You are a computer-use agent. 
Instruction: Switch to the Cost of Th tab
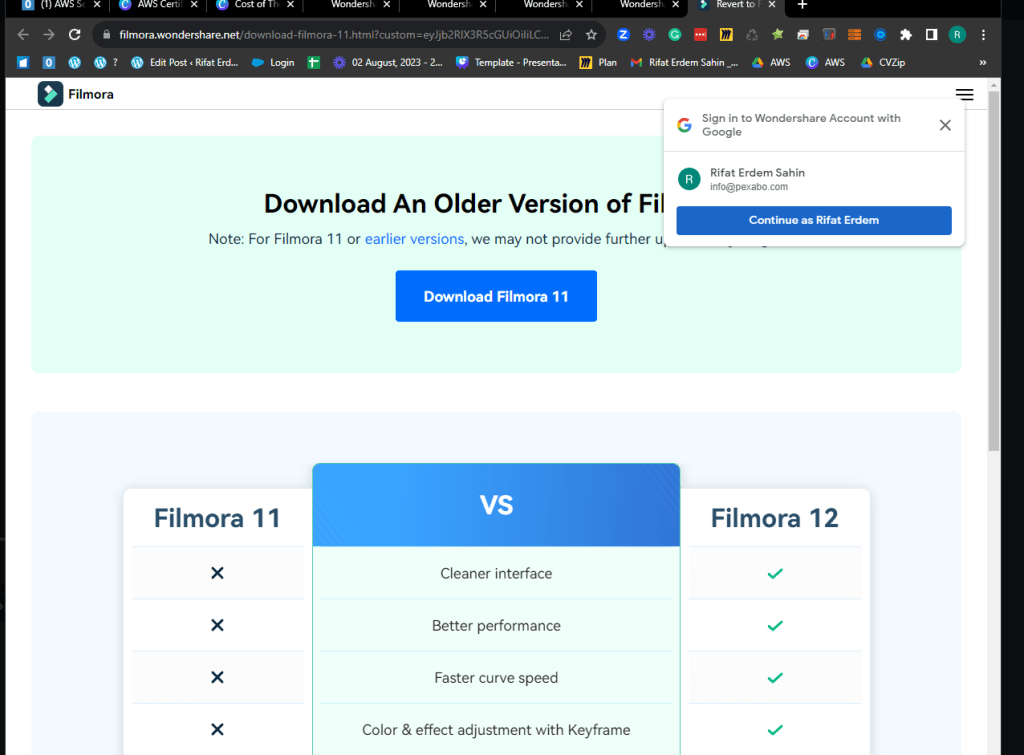pos(248,5)
